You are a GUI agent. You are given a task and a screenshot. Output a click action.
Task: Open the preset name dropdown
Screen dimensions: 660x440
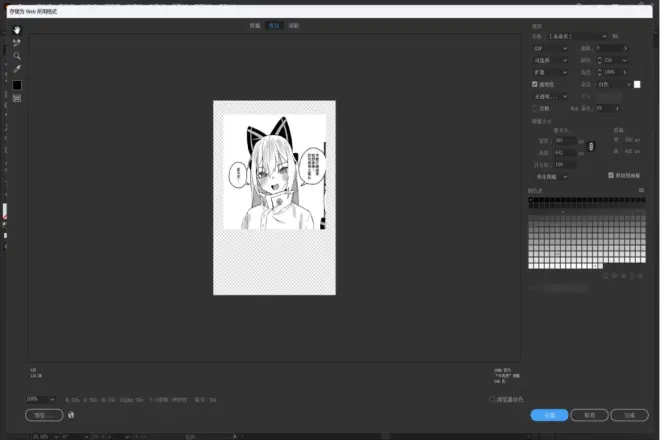click(577, 37)
